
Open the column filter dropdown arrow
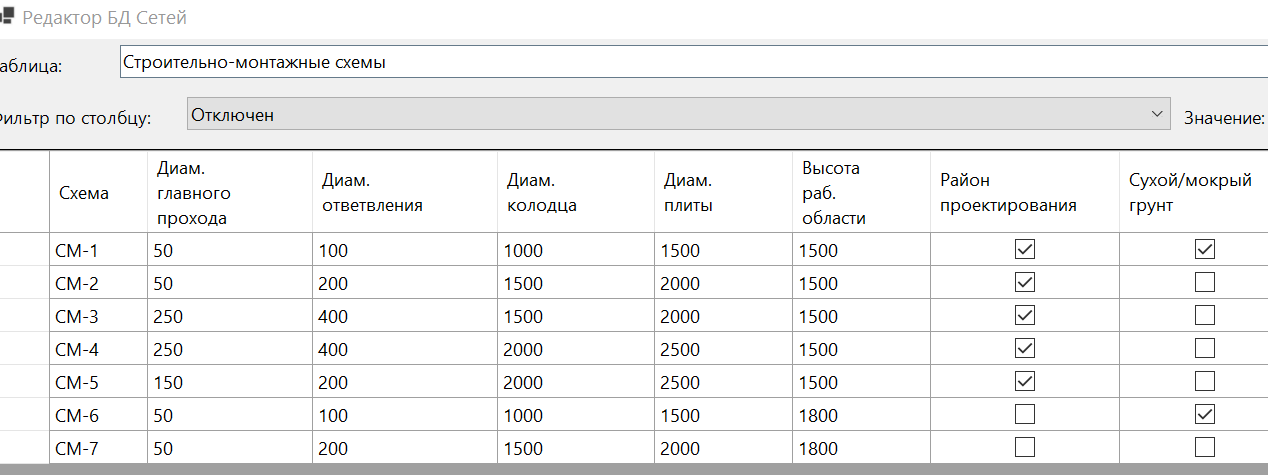pyautogui.click(x=1157, y=114)
